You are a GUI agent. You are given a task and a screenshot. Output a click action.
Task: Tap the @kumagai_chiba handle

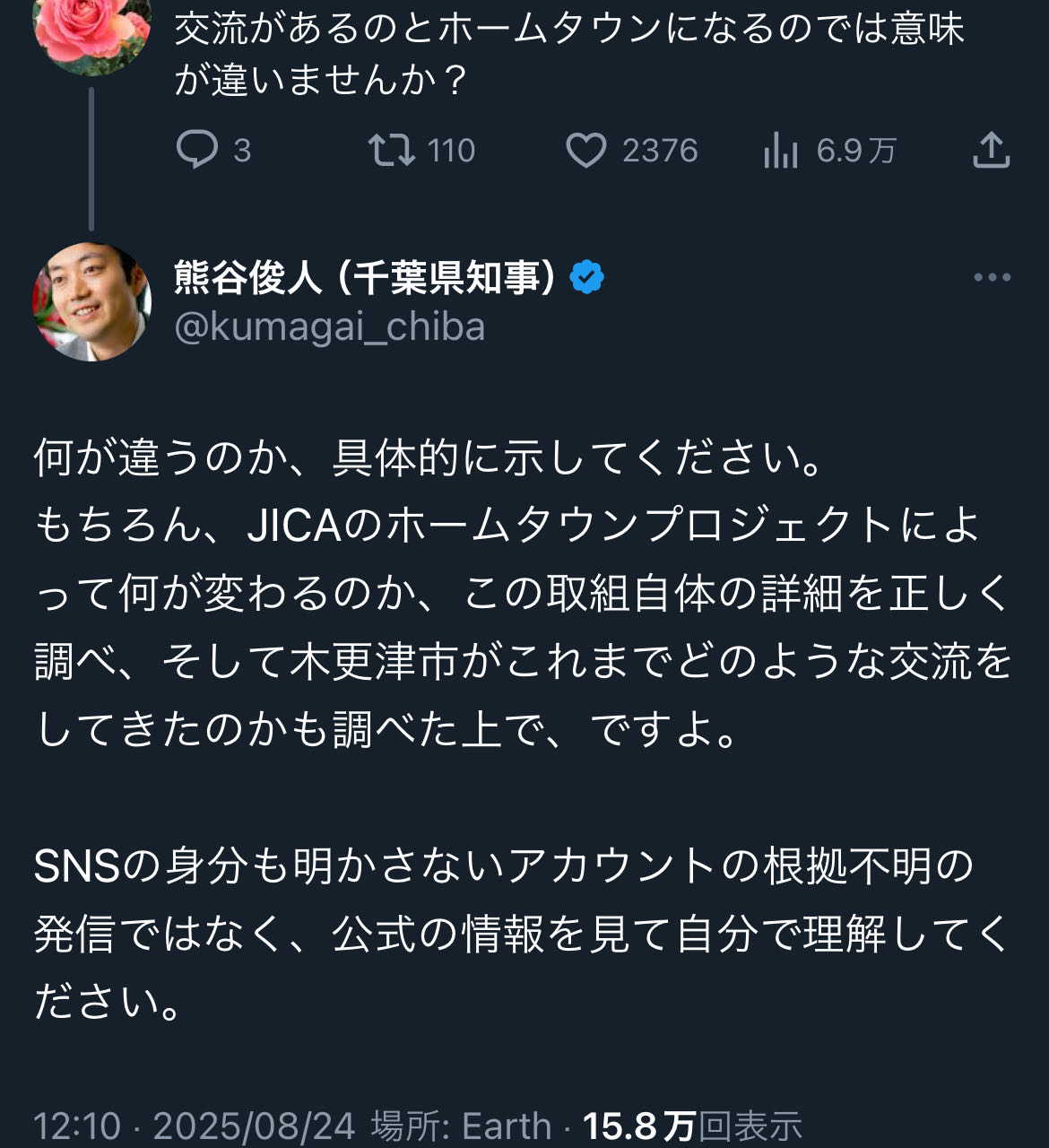[330, 326]
